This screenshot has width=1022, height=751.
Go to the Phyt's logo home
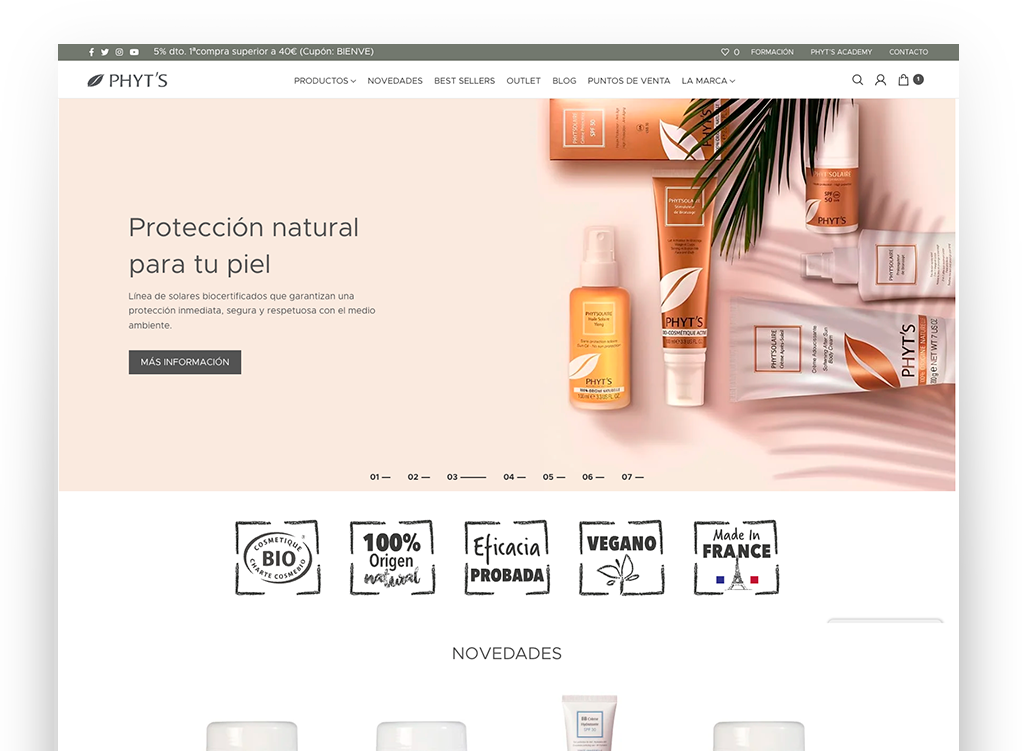click(127, 81)
